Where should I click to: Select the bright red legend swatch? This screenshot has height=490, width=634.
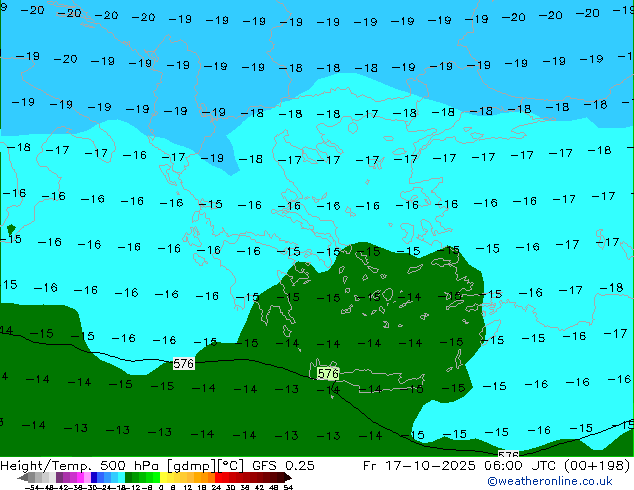point(218,477)
